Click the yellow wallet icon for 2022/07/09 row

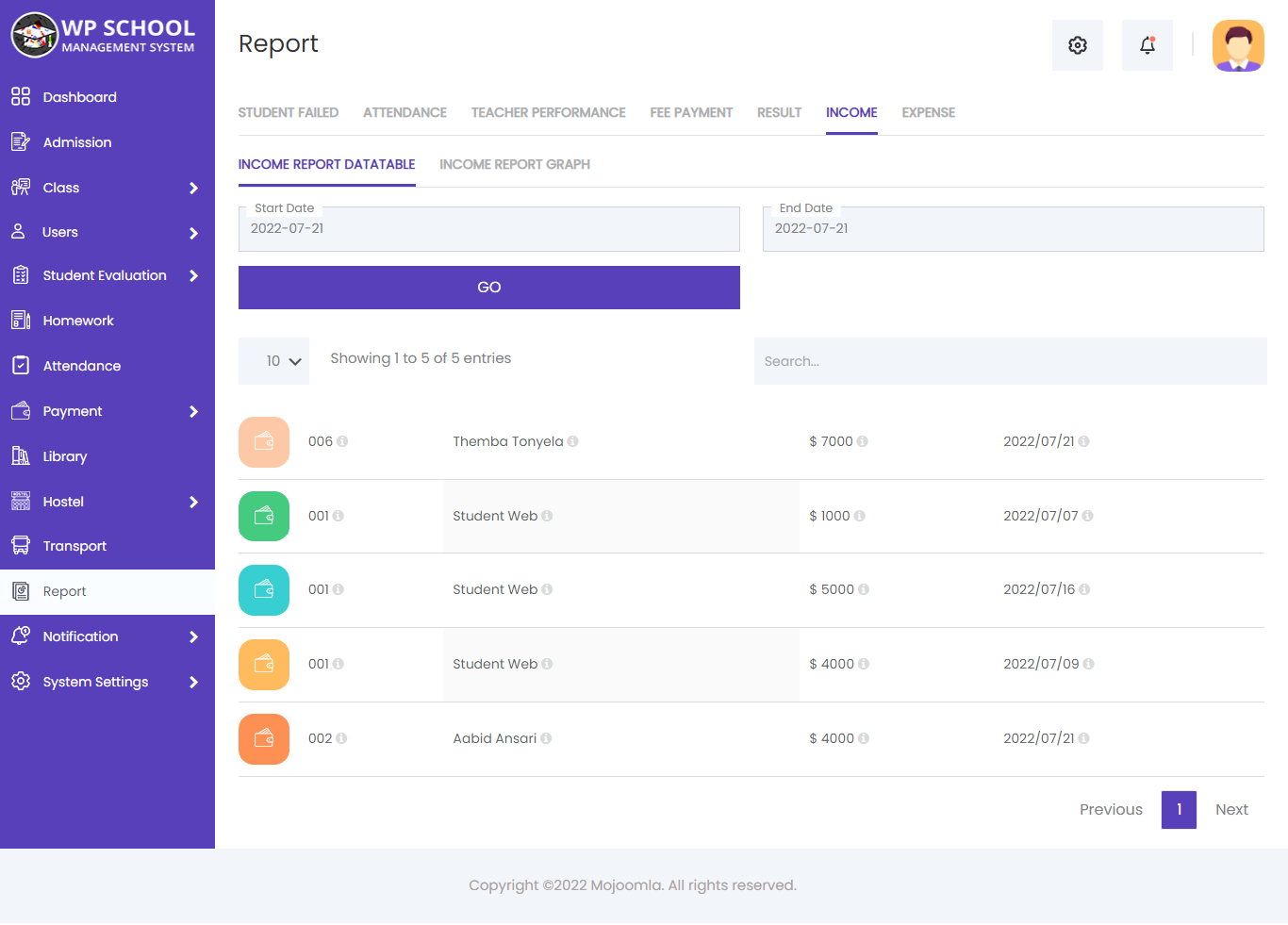(x=264, y=665)
